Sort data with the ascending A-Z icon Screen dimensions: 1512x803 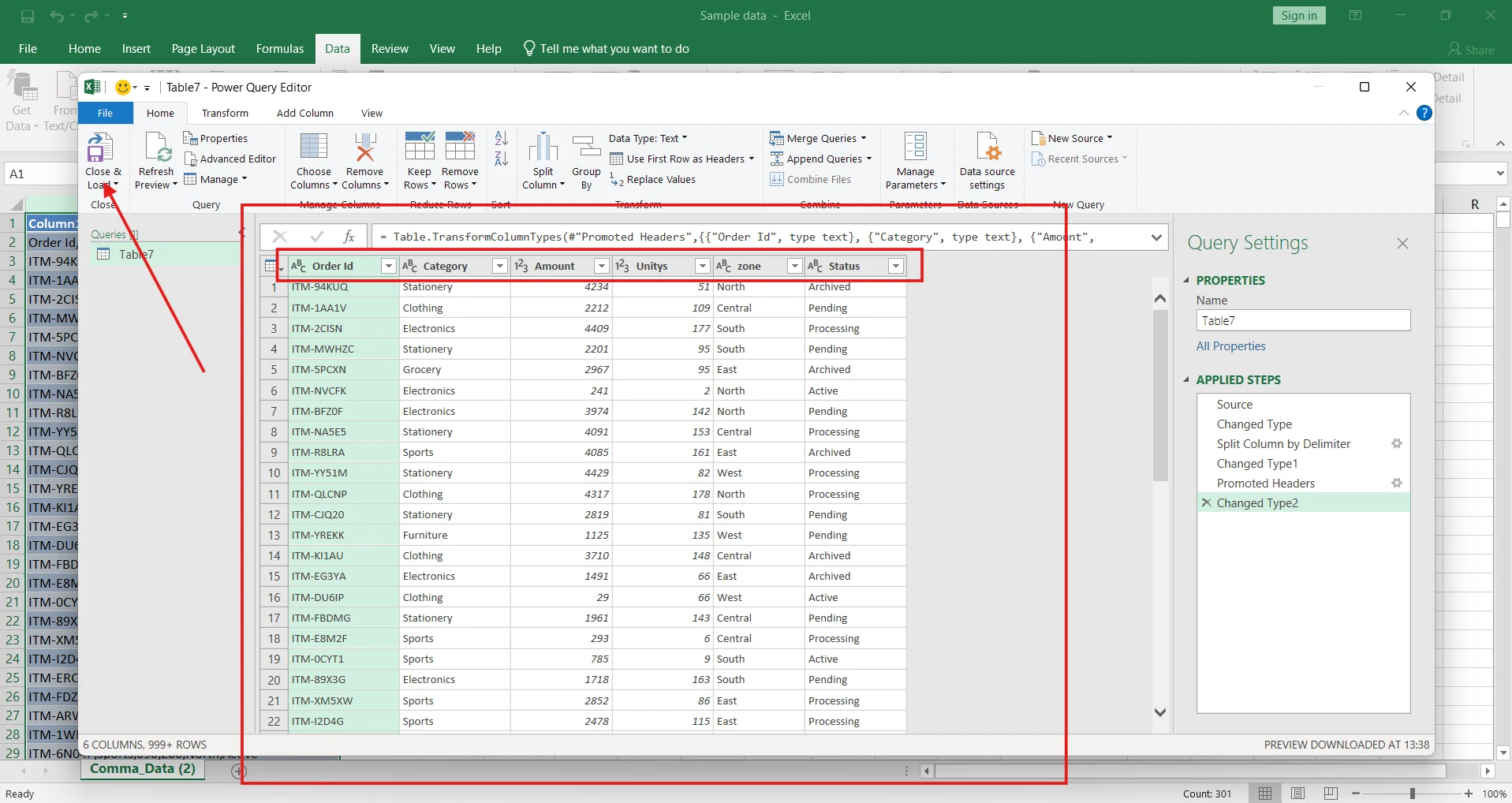(500, 139)
